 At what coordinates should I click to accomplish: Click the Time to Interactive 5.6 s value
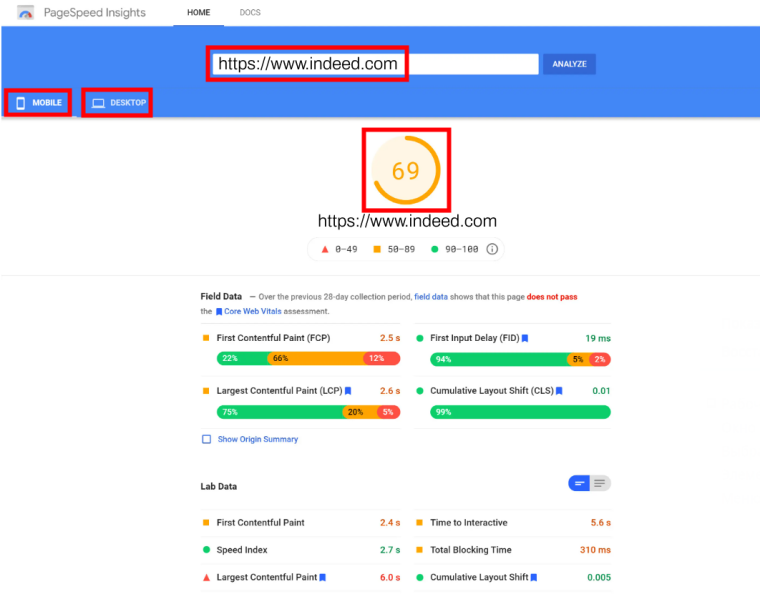click(601, 523)
